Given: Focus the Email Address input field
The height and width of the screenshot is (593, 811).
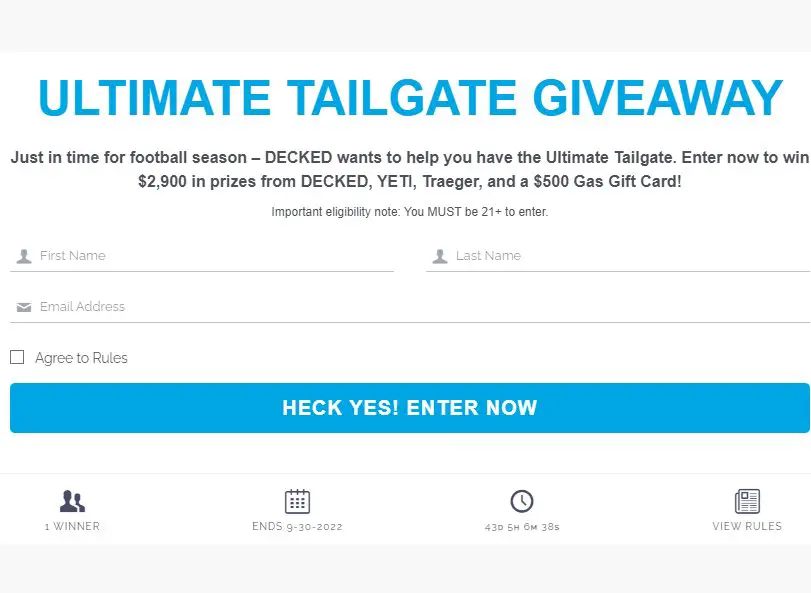Looking at the screenshot, I should [x=420, y=307].
